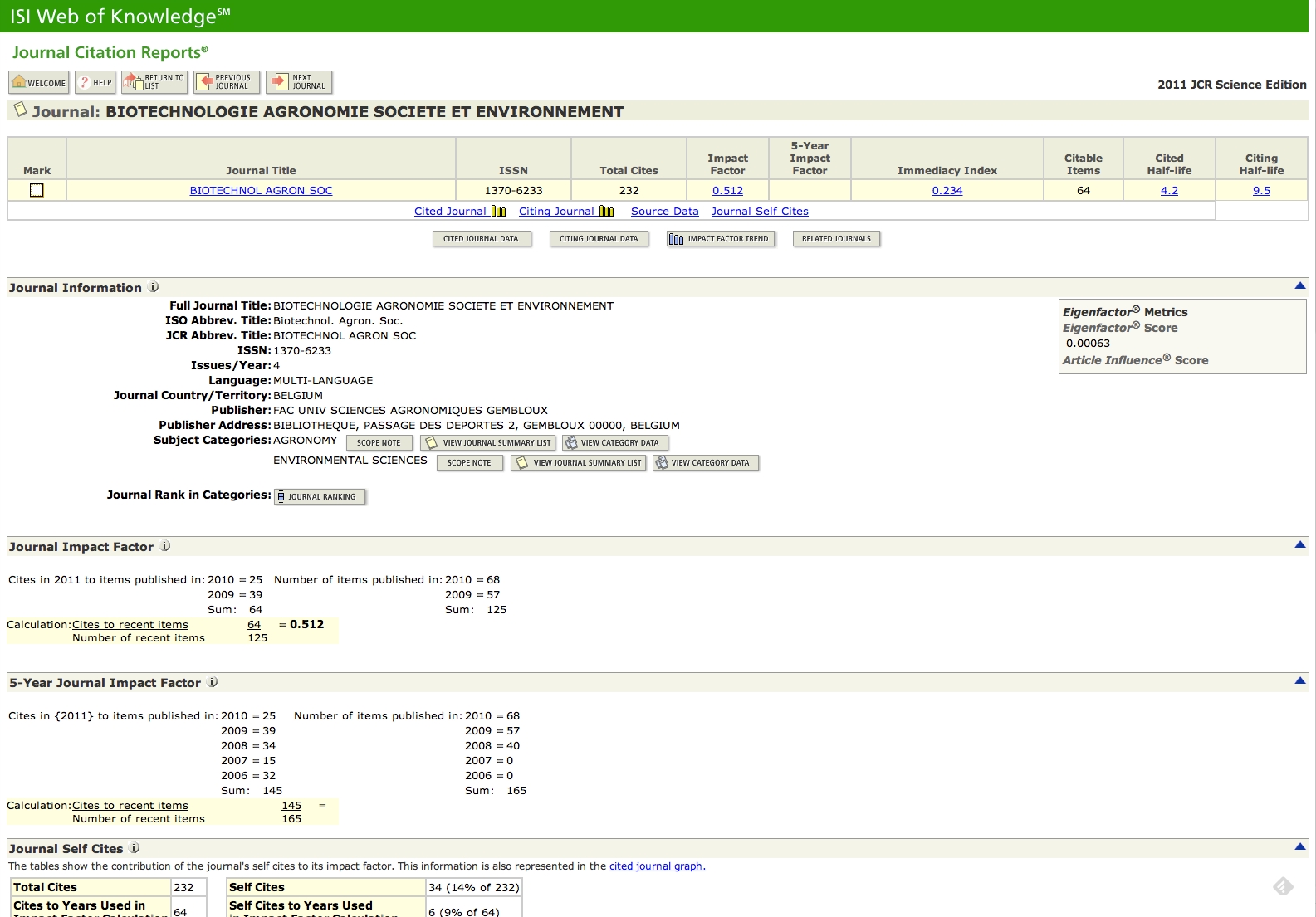Click Citing Journal Data button

[599, 239]
